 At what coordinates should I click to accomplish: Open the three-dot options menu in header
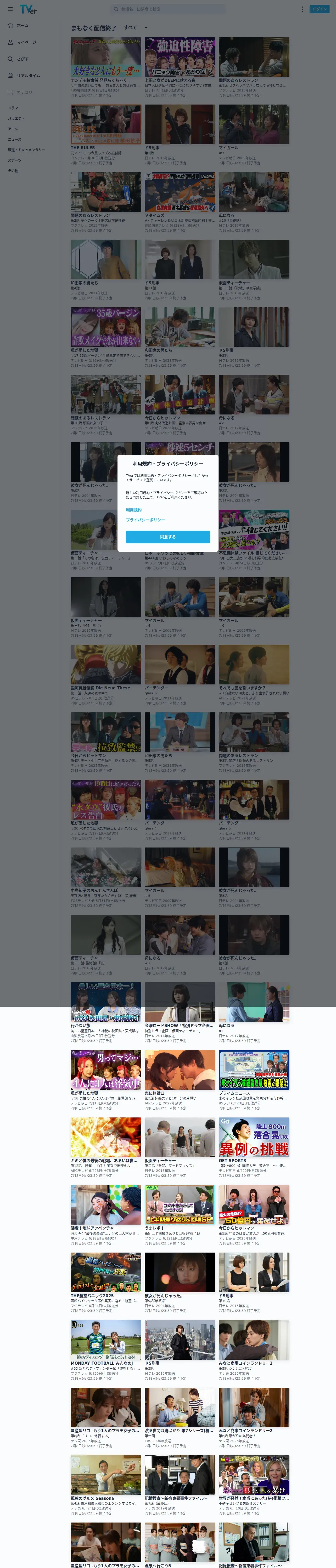coord(302,9)
